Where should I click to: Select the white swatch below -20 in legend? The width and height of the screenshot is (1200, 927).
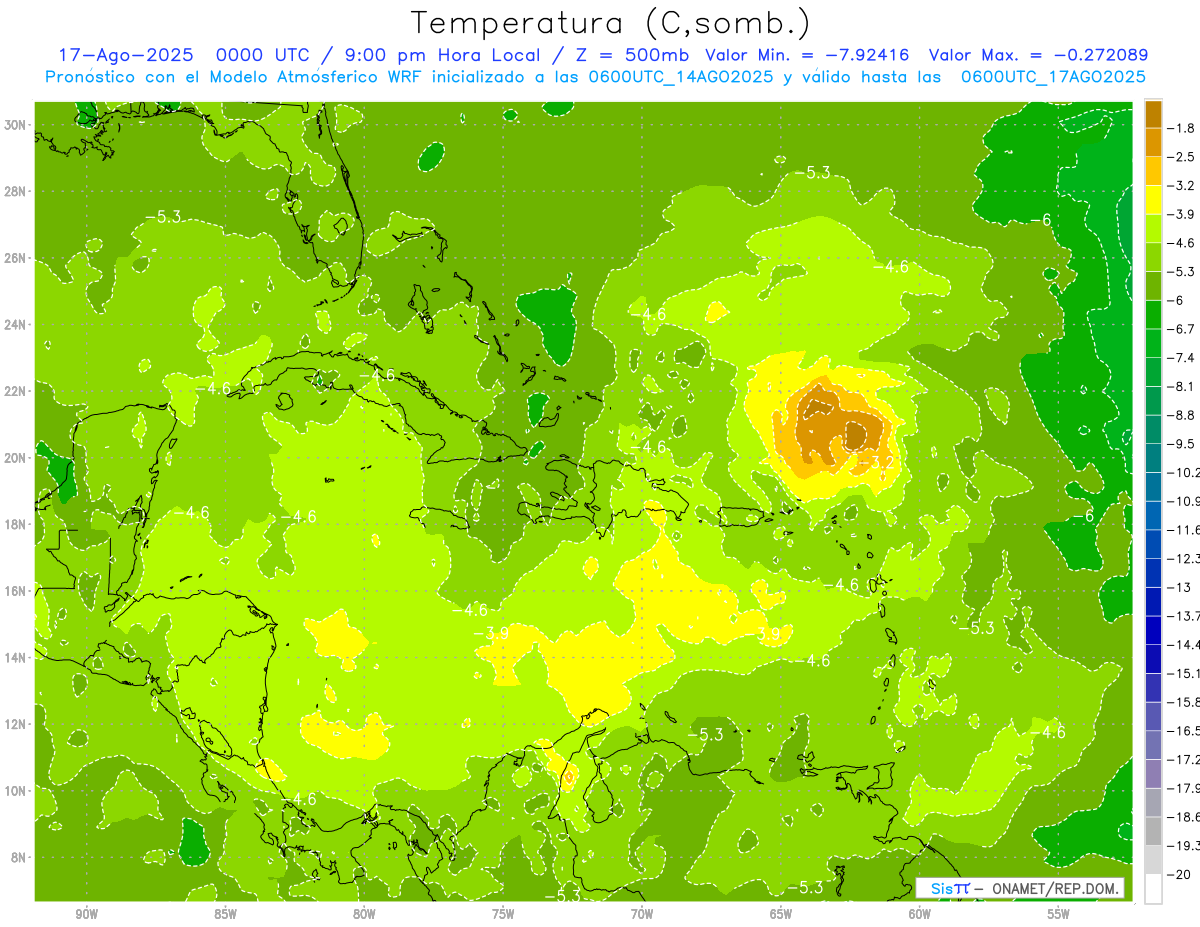pos(1153,888)
